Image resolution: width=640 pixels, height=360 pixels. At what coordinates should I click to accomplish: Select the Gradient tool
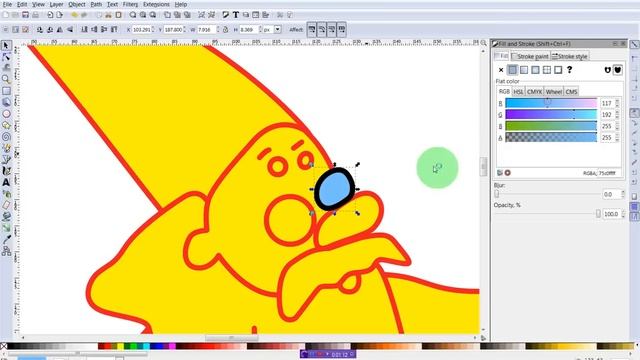[6, 228]
